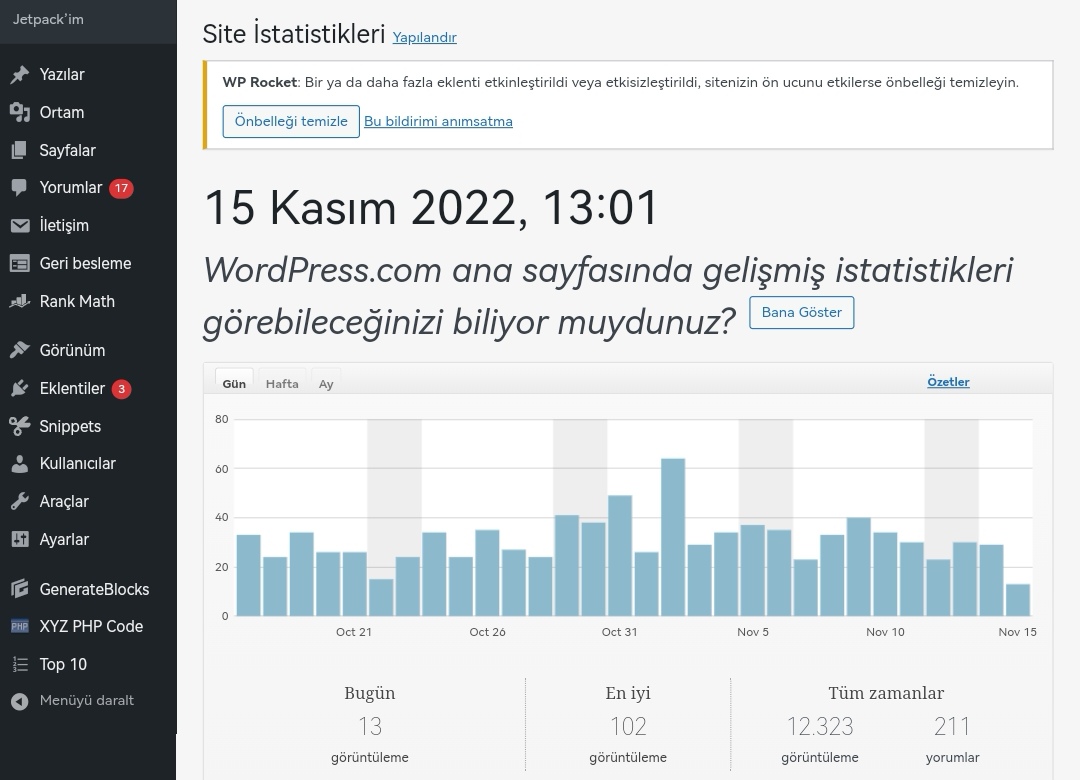The image size is (1080, 780).
Task: Click the tallest chart bar near Nov 2
Action: point(673,537)
